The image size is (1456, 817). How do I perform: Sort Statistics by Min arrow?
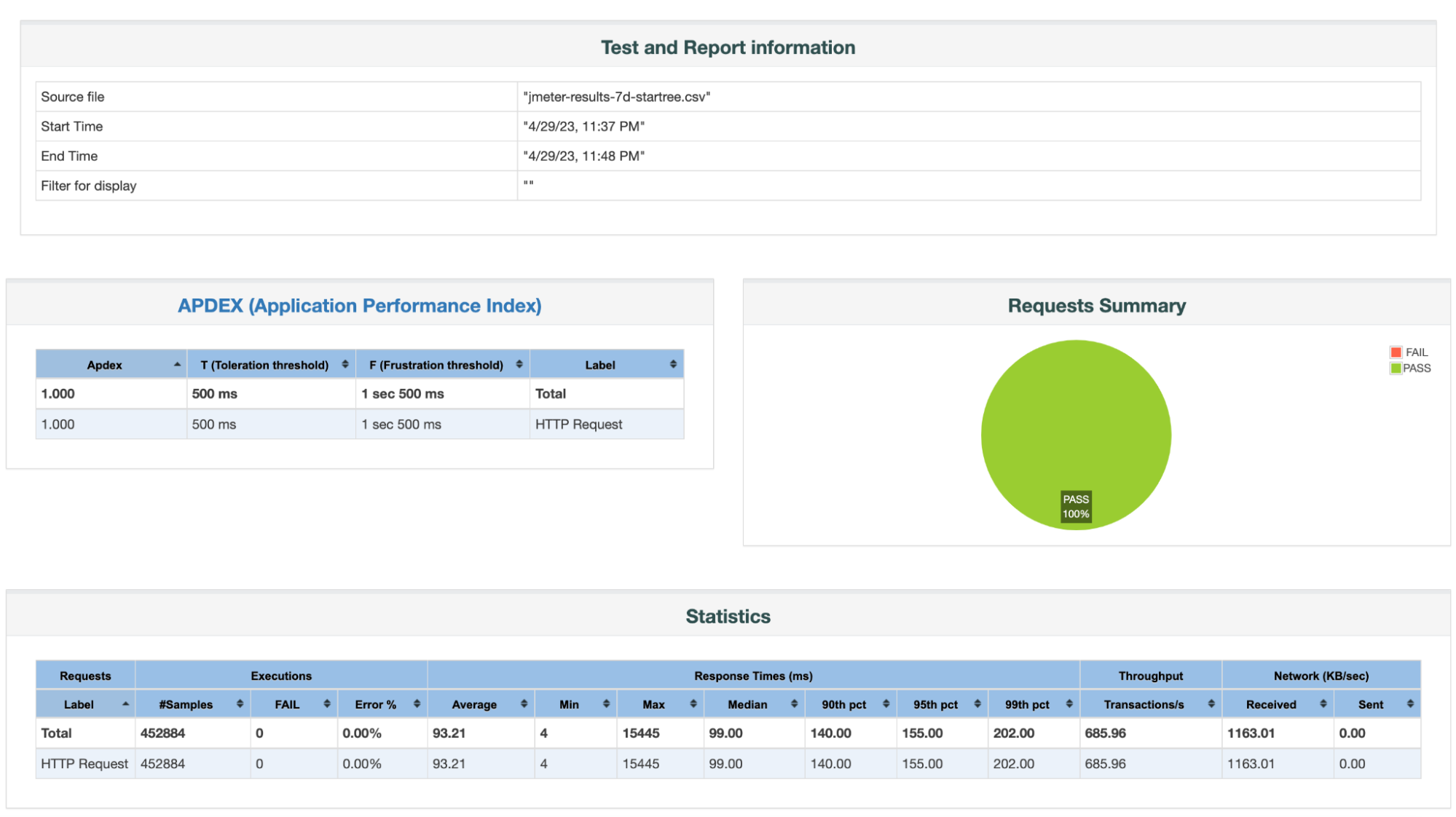(606, 704)
